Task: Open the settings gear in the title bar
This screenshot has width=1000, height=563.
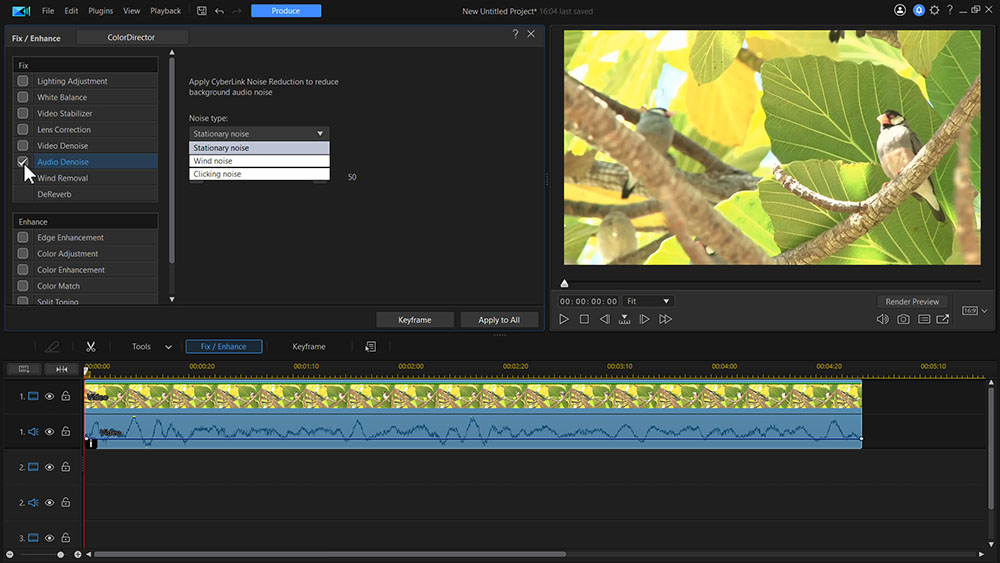Action: click(x=934, y=11)
